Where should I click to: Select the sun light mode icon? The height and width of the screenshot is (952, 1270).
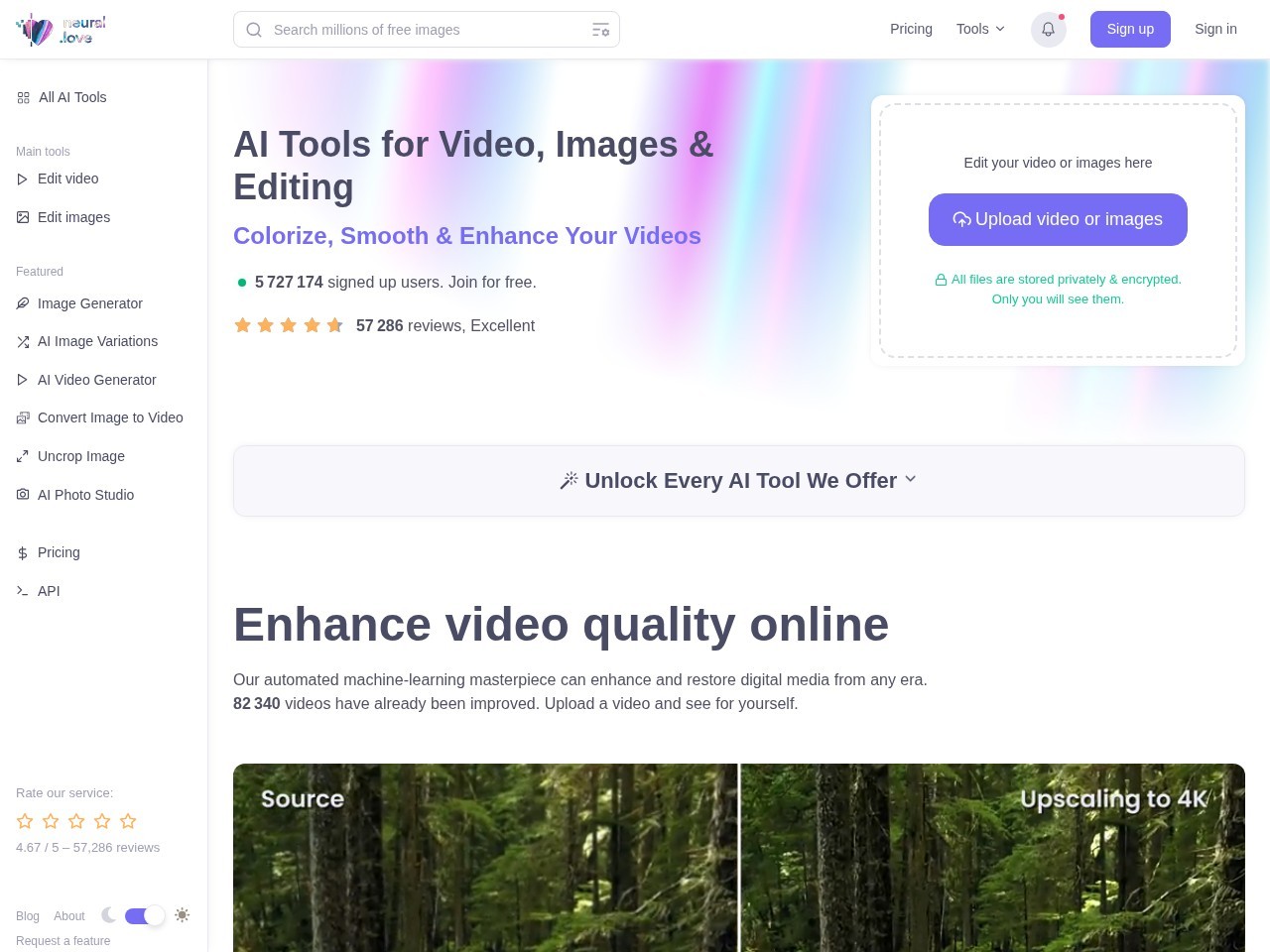pyautogui.click(x=182, y=915)
